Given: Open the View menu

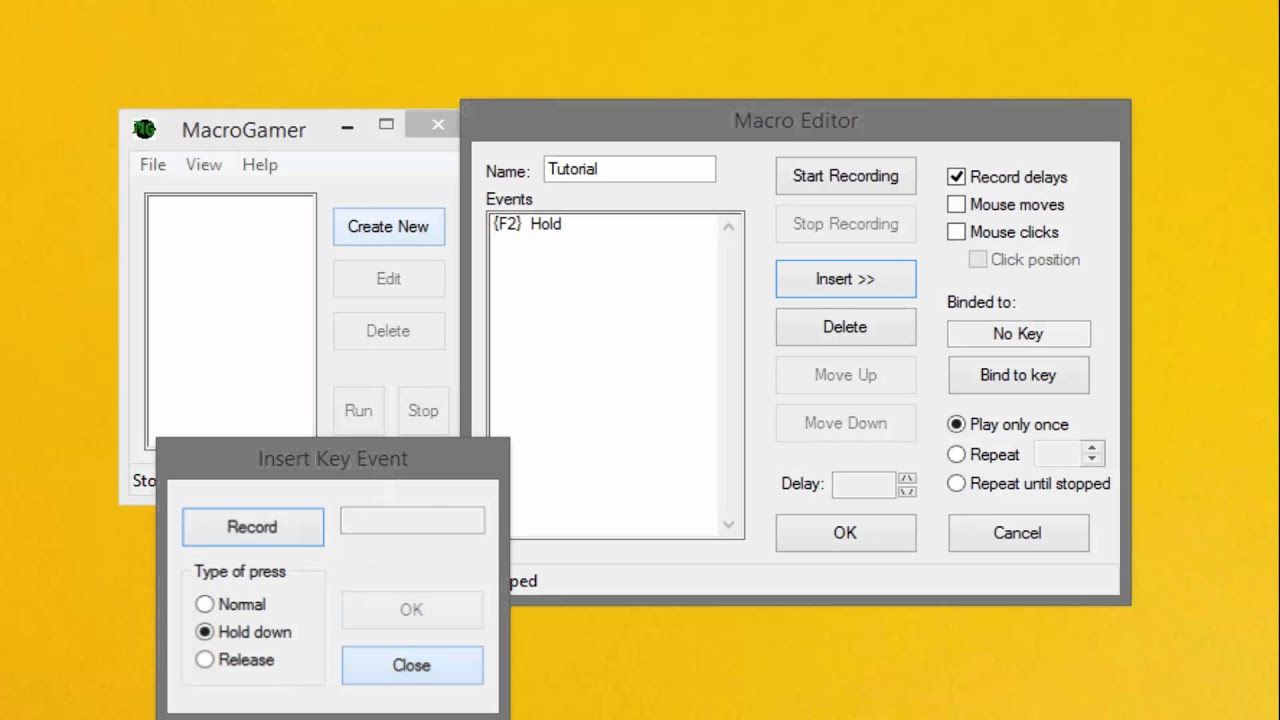Looking at the screenshot, I should click(204, 165).
